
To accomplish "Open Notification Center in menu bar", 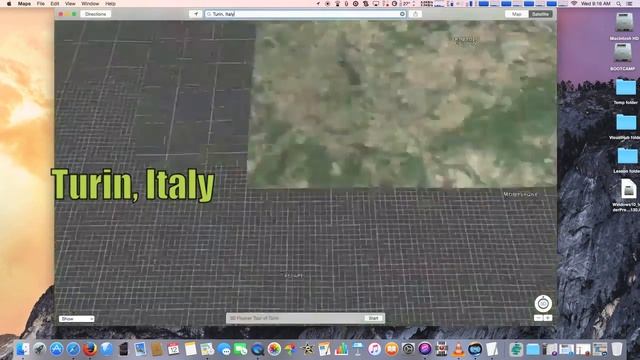I will click(x=630, y=4).
